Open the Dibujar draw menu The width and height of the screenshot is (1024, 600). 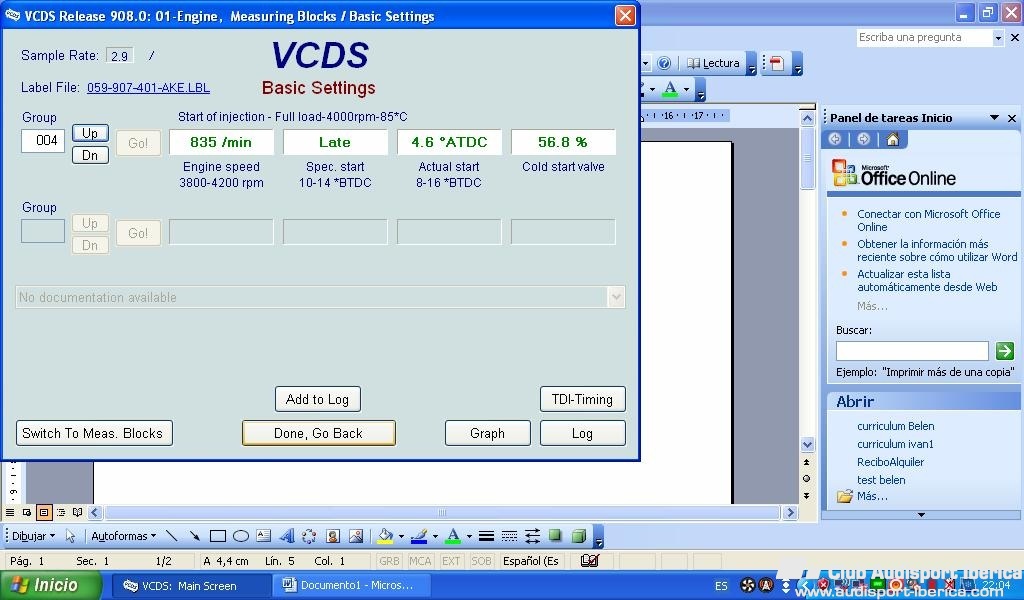tap(33, 536)
